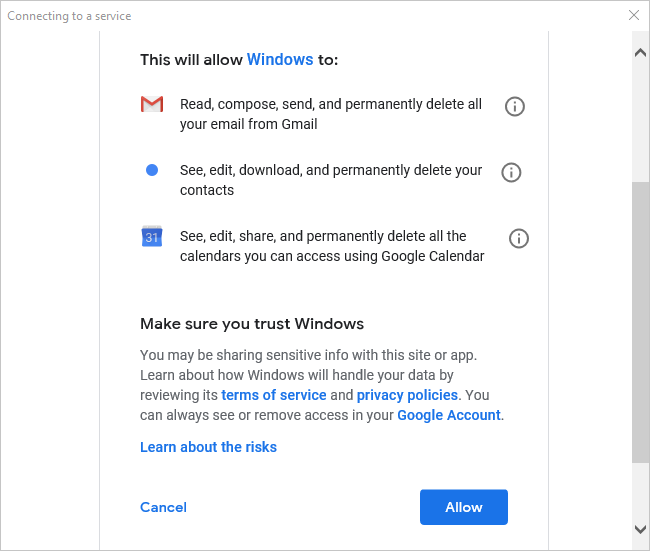Click the Google Calendar icon
650x551 pixels.
tap(152, 237)
